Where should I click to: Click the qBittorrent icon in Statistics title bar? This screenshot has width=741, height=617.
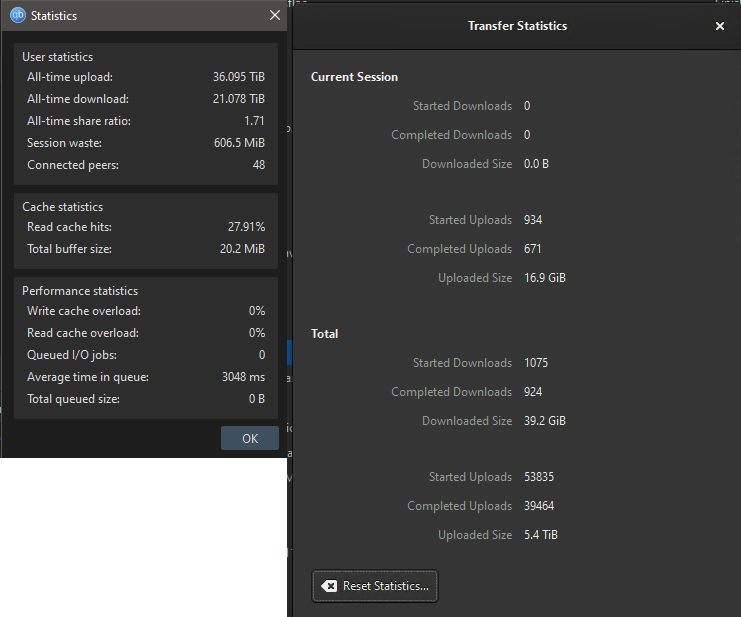pos(18,15)
